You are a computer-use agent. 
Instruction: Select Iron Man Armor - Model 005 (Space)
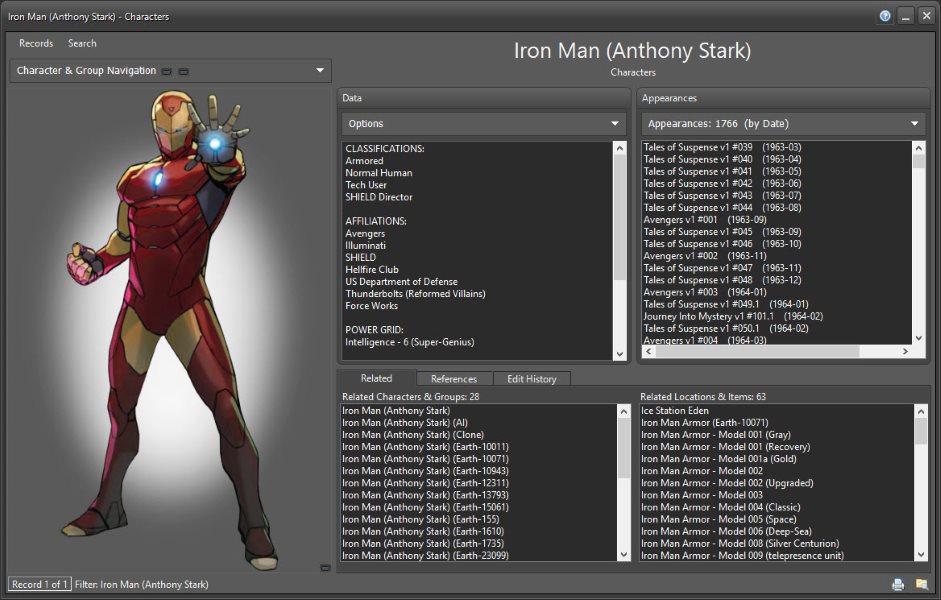click(x=719, y=519)
